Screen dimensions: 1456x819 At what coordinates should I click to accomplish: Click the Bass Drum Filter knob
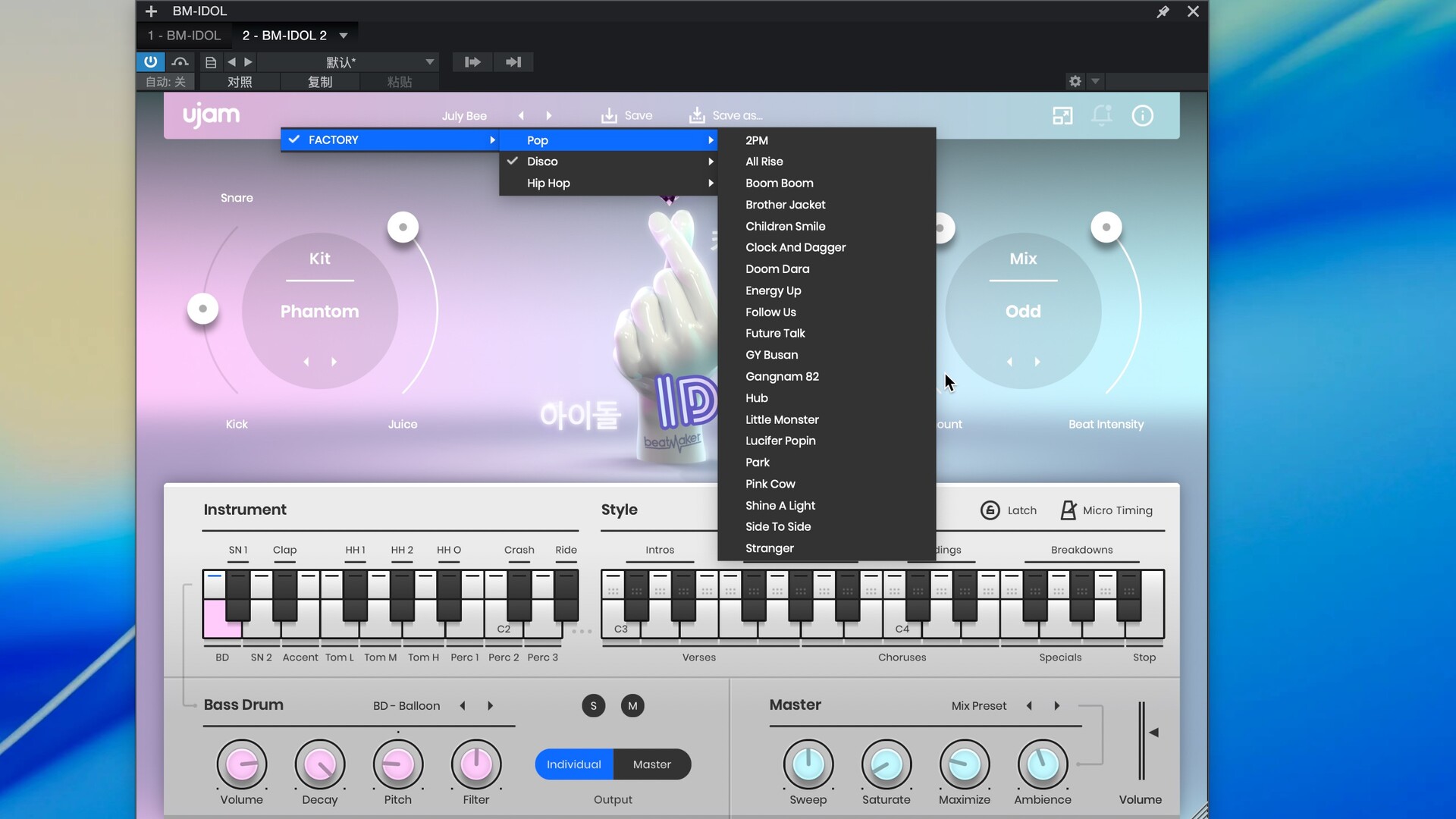tap(476, 764)
